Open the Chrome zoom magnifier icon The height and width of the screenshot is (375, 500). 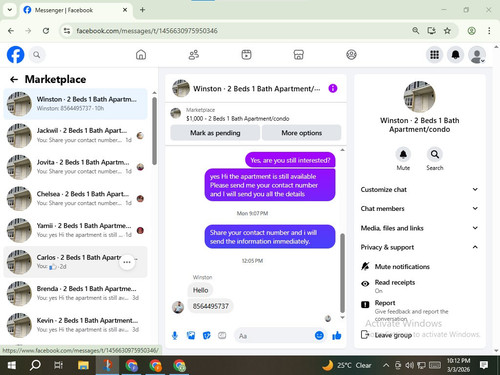click(415, 31)
